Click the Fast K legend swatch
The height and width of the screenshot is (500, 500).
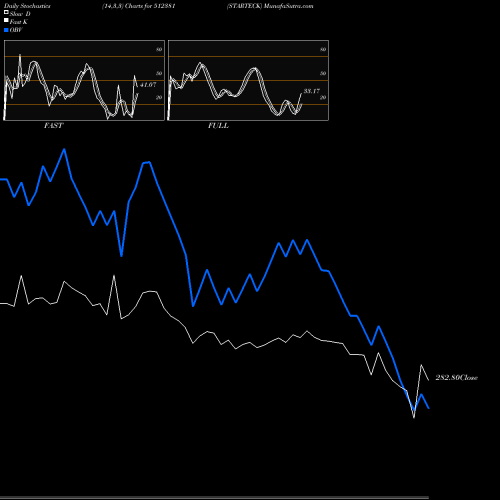6,20
